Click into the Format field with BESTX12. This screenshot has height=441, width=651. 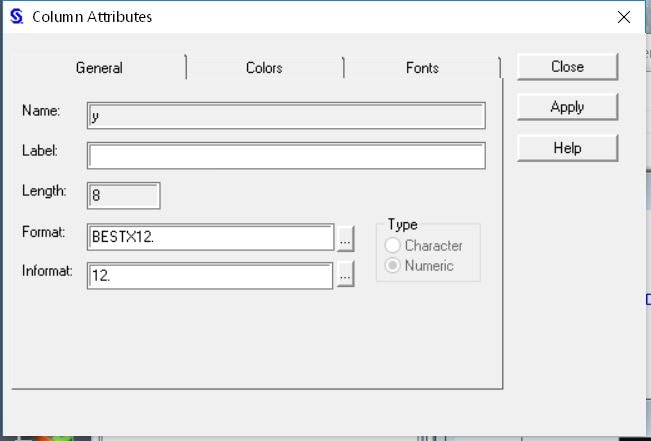click(210, 237)
